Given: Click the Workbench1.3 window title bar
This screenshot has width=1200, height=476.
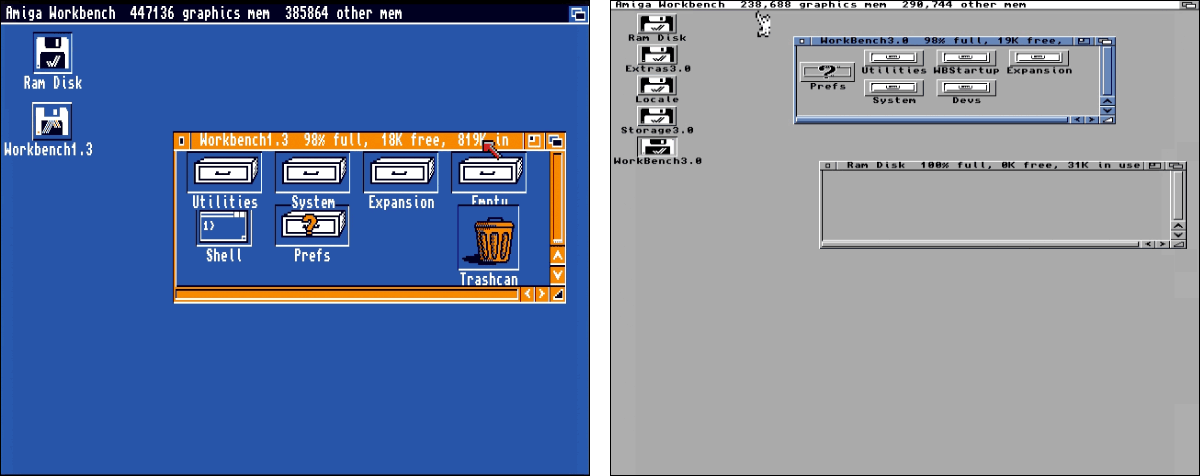Looking at the screenshot, I should pos(355,140).
